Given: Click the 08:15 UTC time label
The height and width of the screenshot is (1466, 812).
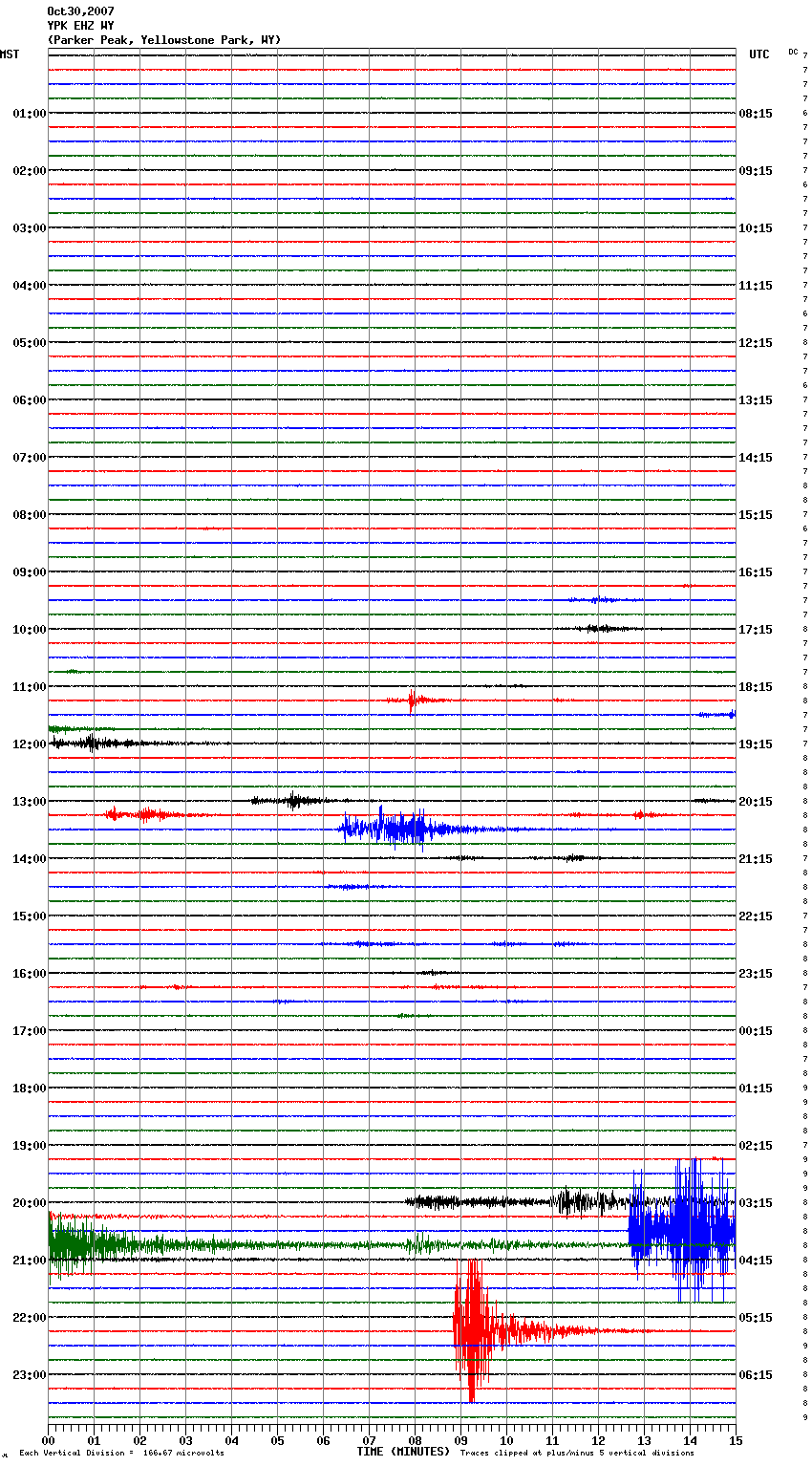Looking at the screenshot, I should (x=756, y=114).
